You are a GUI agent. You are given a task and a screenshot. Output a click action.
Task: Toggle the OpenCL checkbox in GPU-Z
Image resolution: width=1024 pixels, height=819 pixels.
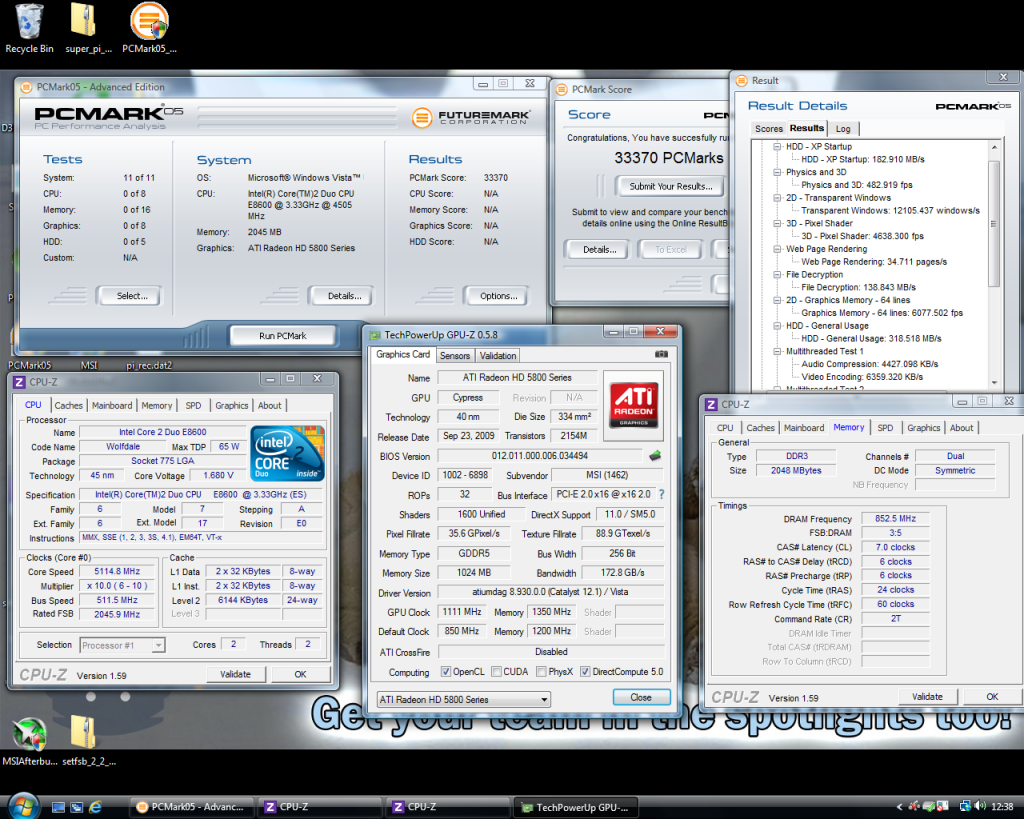point(445,671)
